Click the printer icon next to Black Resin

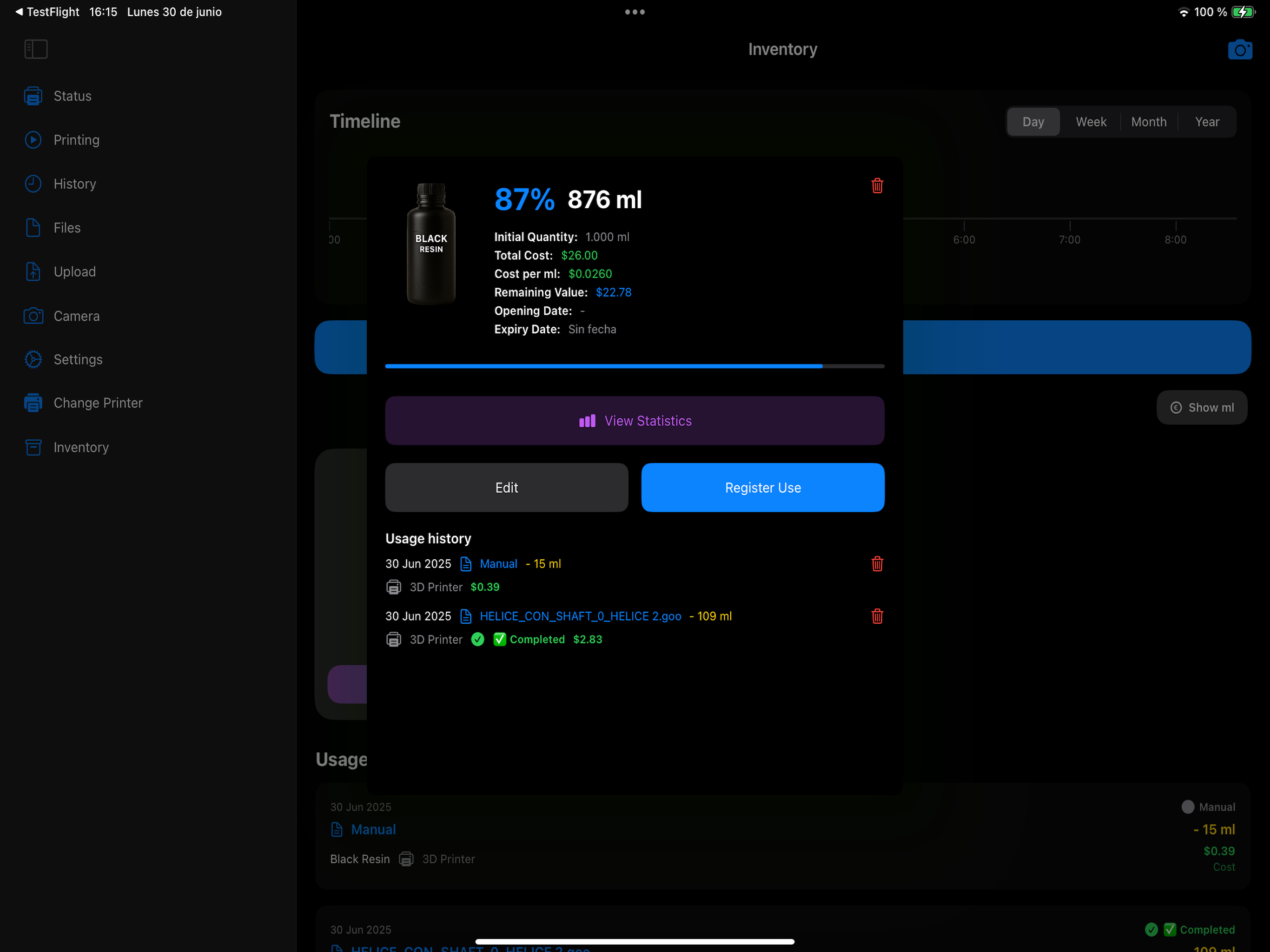coord(406,859)
